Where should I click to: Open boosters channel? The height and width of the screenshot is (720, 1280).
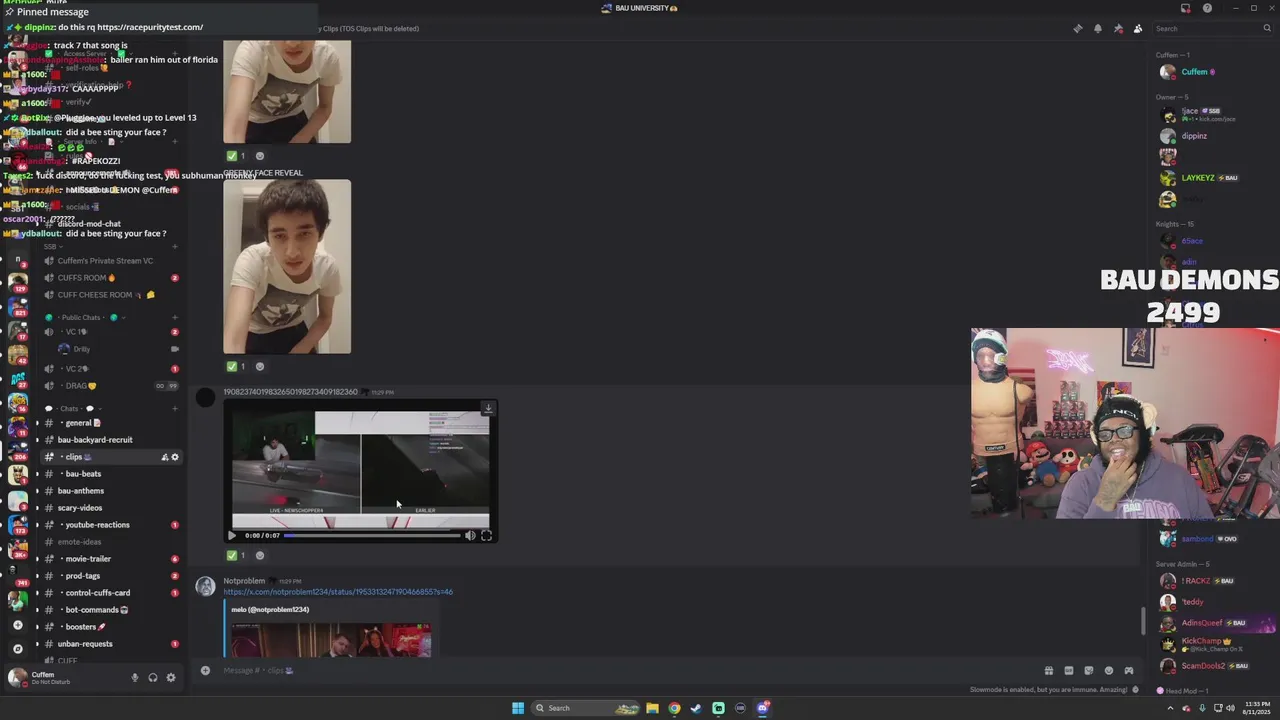click(x=110, y=627)
